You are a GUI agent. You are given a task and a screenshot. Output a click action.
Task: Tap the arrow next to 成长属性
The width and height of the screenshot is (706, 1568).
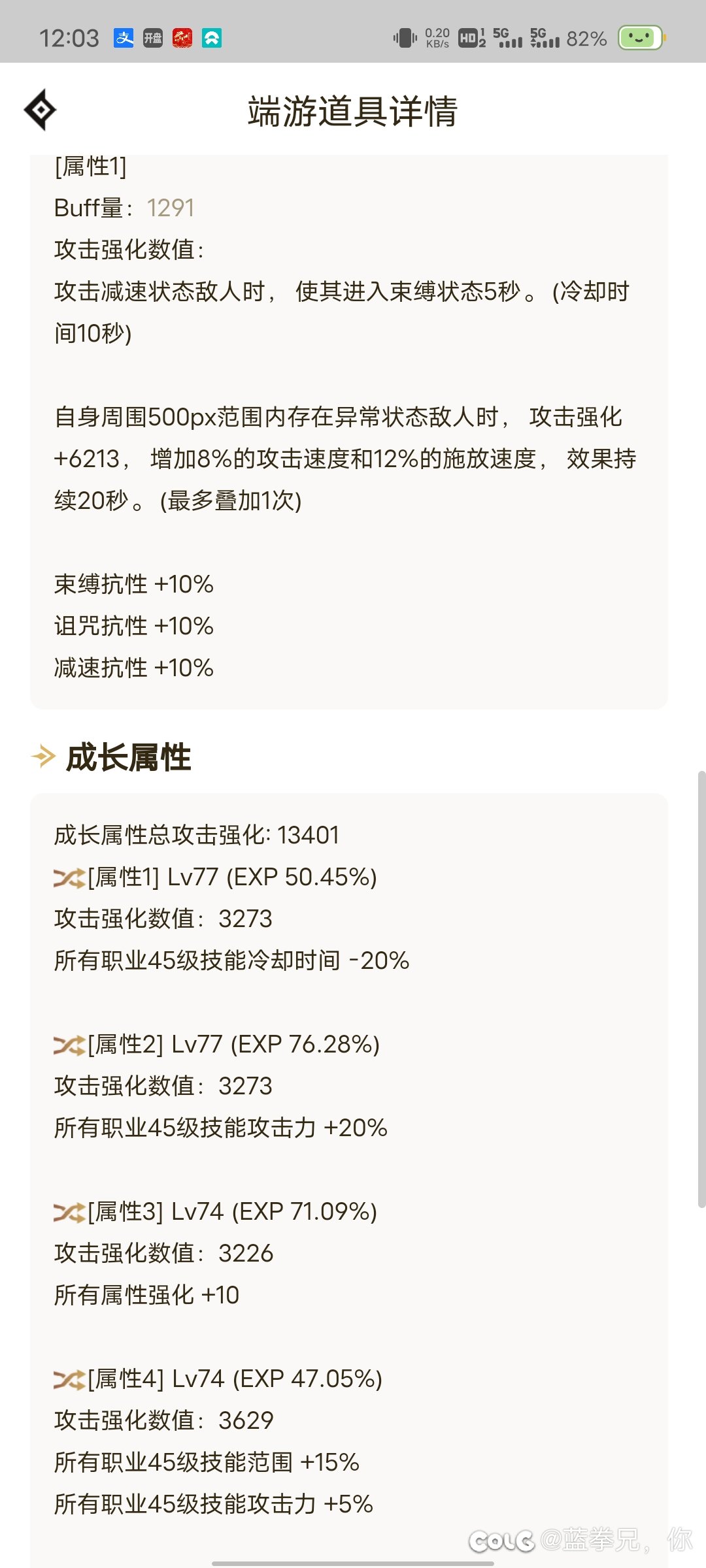pos(43,757)
